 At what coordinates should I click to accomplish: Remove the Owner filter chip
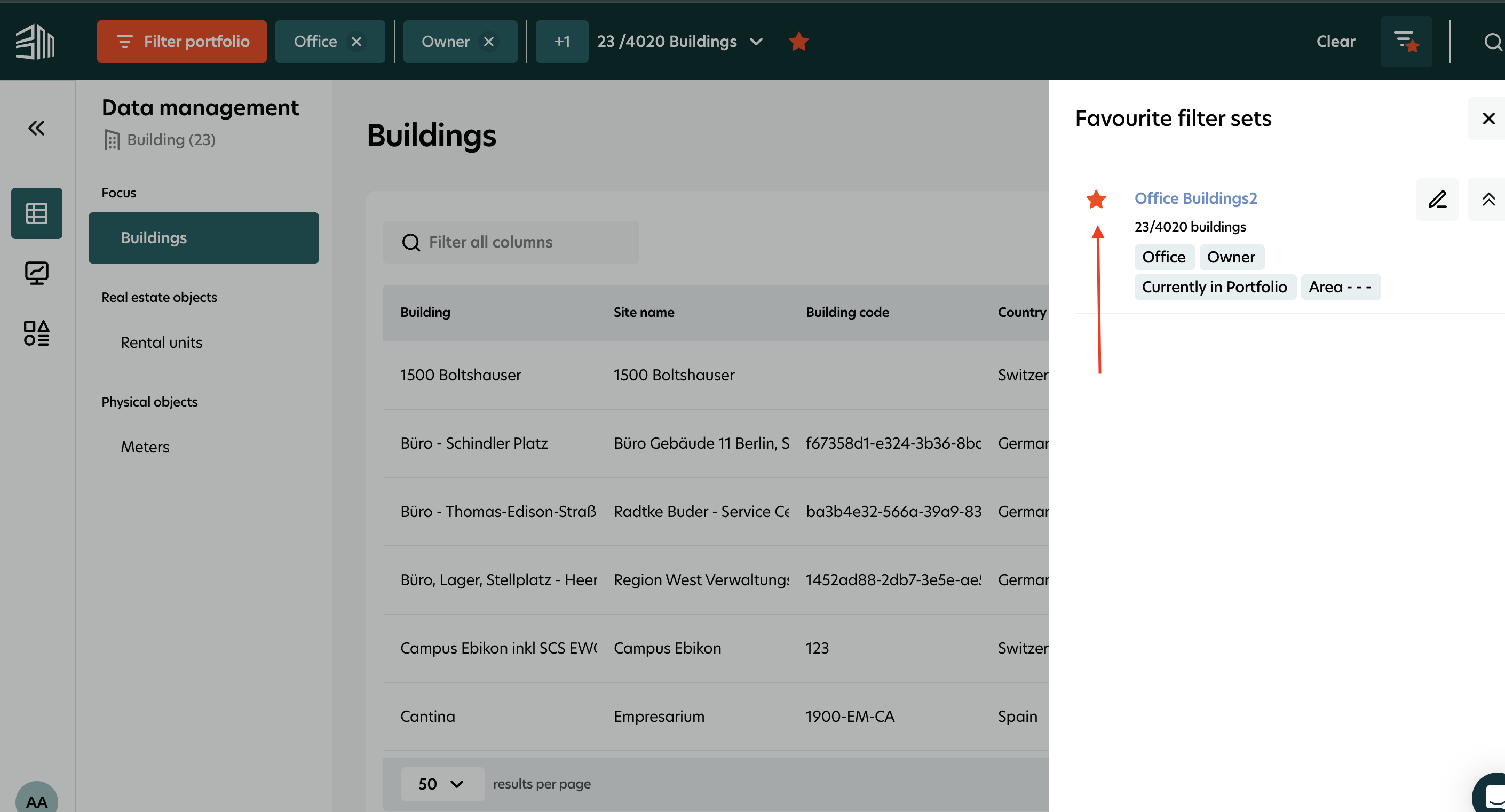pos(489,42)
